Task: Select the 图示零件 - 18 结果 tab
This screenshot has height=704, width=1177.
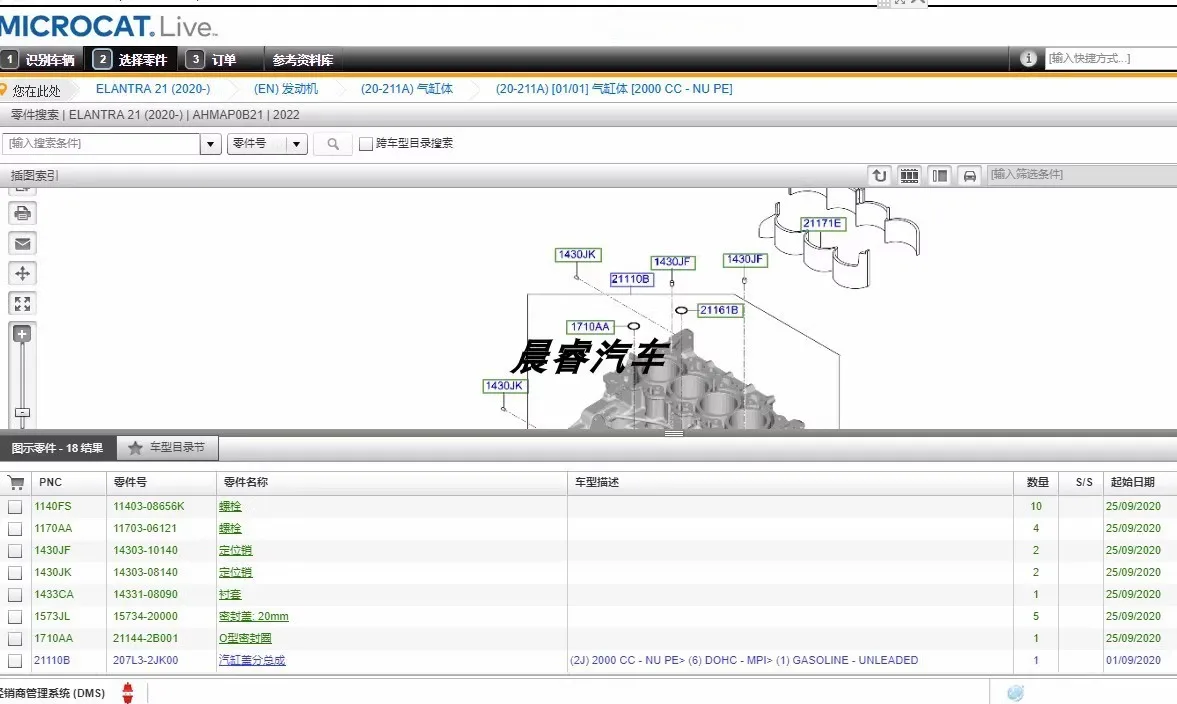Action: point(58,448)
